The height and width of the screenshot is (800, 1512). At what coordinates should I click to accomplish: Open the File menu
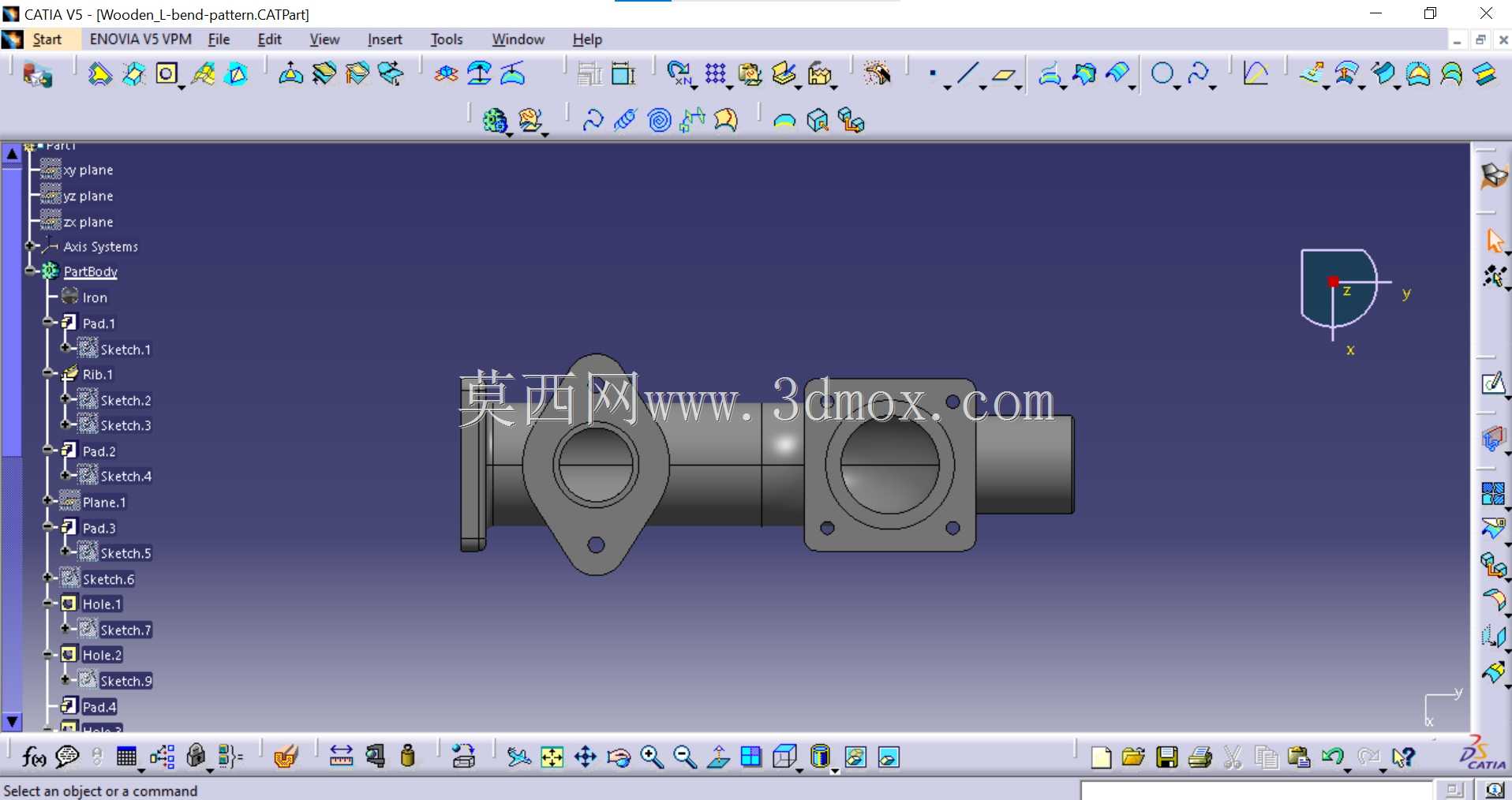pyautogui.click(x=219, y=39)
